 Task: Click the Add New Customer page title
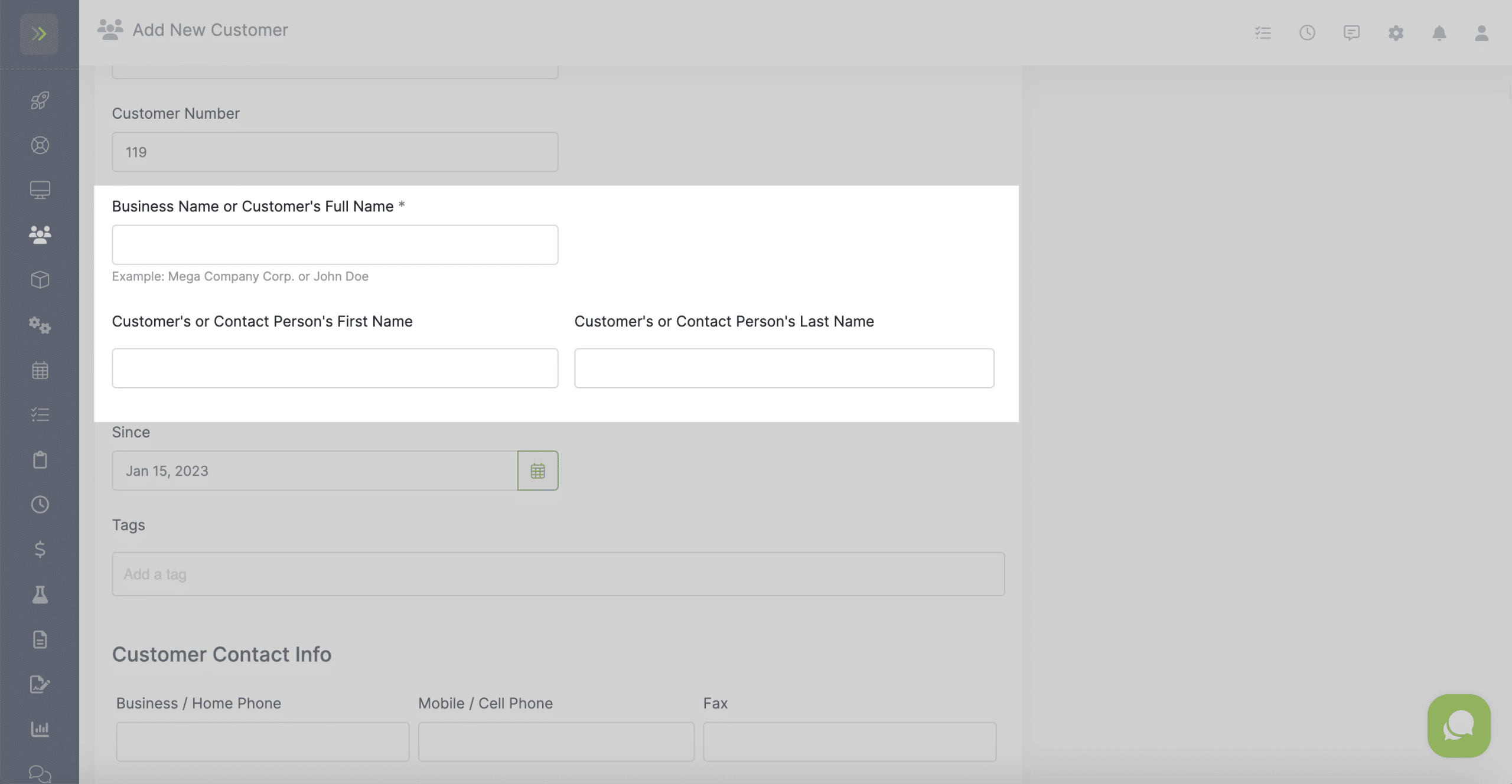click(210, 30)
